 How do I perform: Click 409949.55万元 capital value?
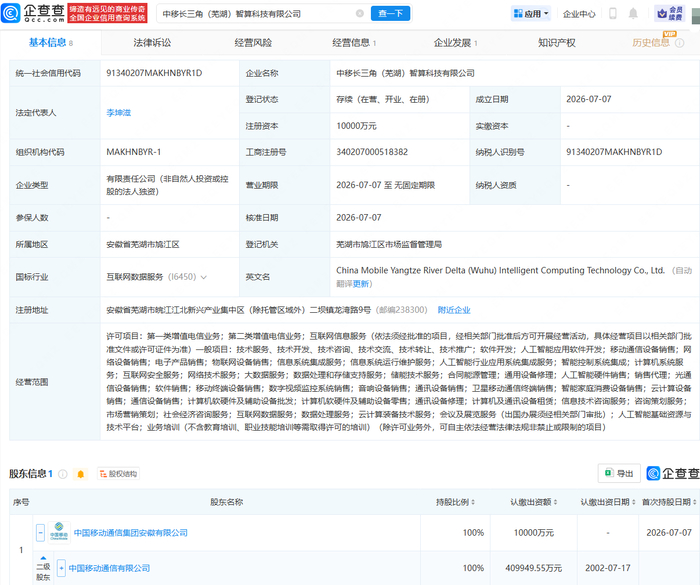click(x=533, y=568)
